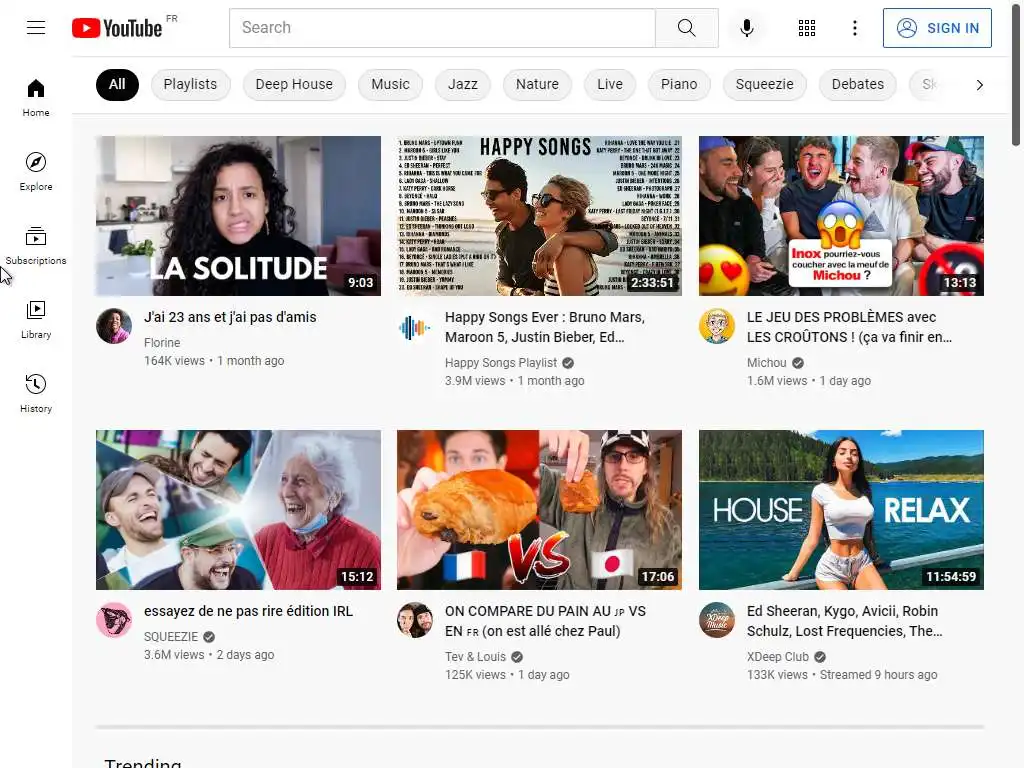Open title "ON COMPARE DU PAIN AU JP VS"
Screen dimensions: 1024x768
pyautogui.click(x=545, y=620)
